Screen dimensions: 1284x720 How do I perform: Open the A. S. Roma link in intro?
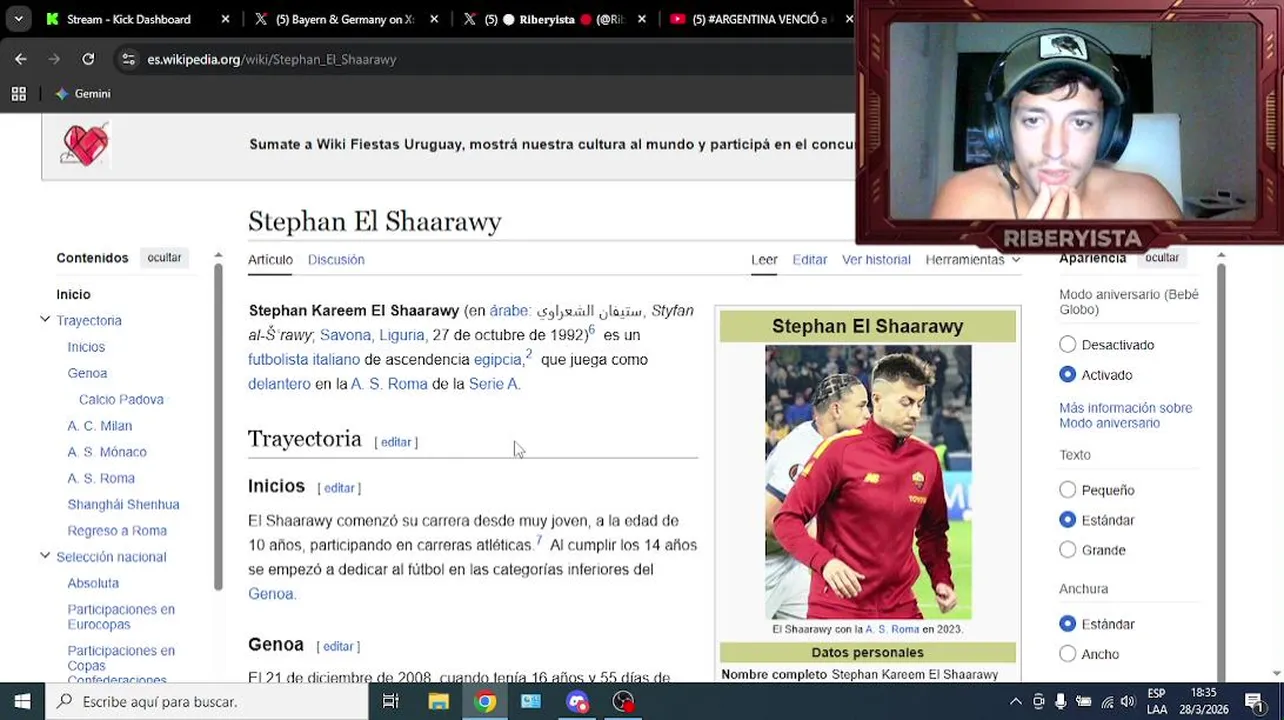pos(389,384)
